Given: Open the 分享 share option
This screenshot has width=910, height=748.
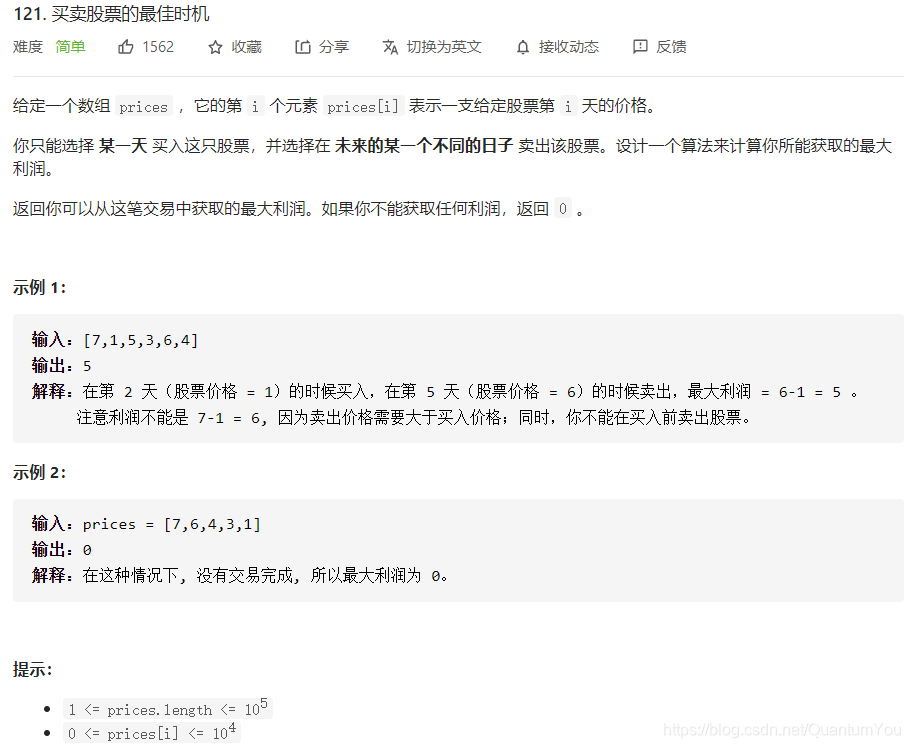Looking at the screenshot, I should tap(334, 46).
